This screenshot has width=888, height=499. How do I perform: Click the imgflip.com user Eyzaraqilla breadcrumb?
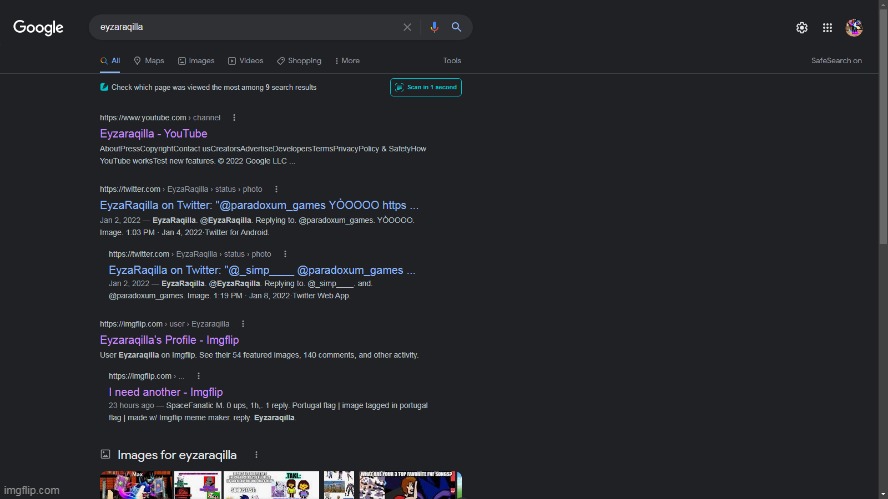(x=164, y=324)
